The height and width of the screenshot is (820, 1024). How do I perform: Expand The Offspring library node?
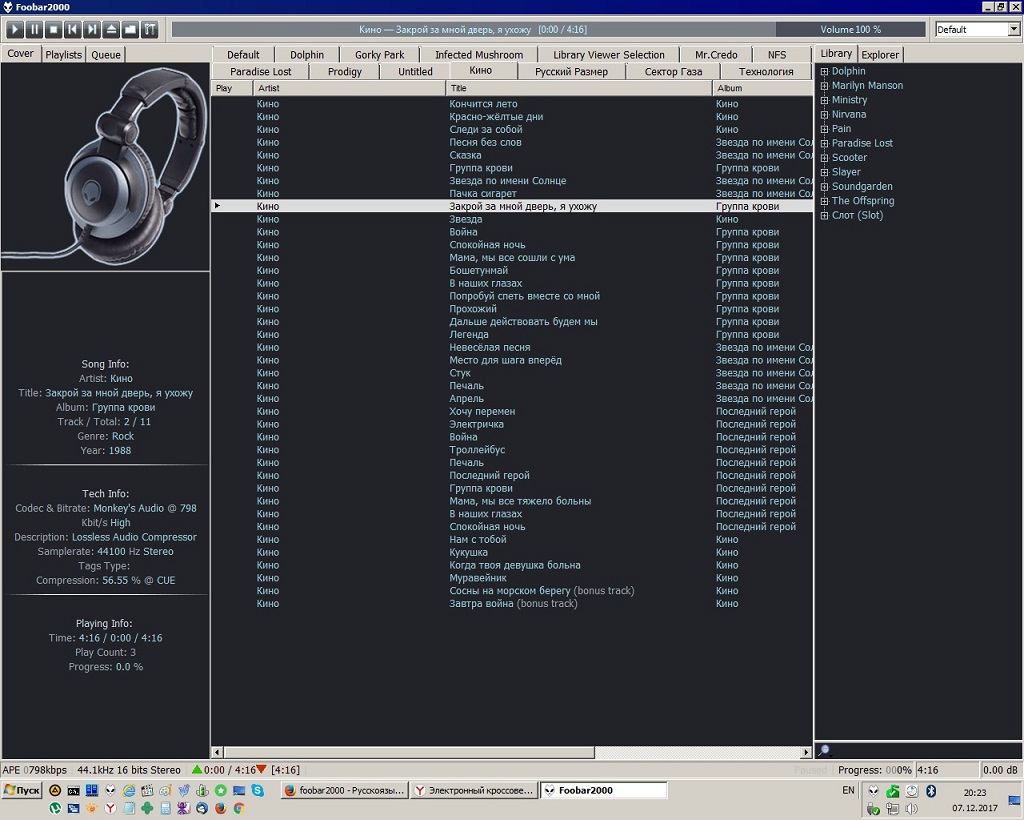point(824,201)
